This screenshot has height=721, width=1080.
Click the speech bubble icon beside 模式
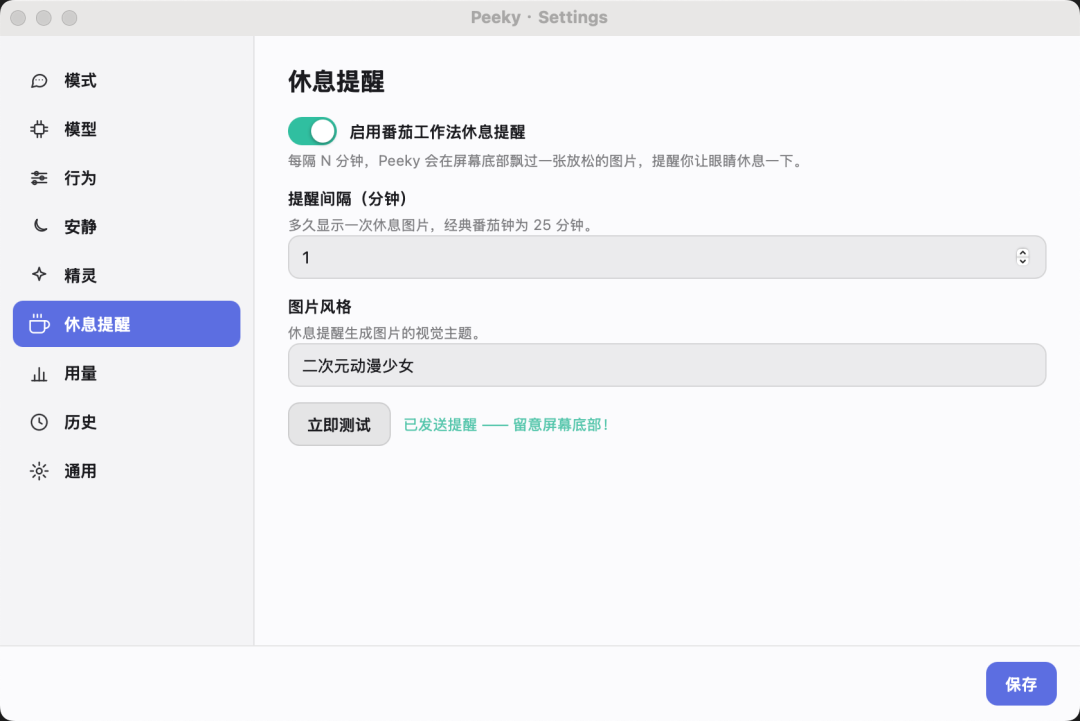[39, 81]
